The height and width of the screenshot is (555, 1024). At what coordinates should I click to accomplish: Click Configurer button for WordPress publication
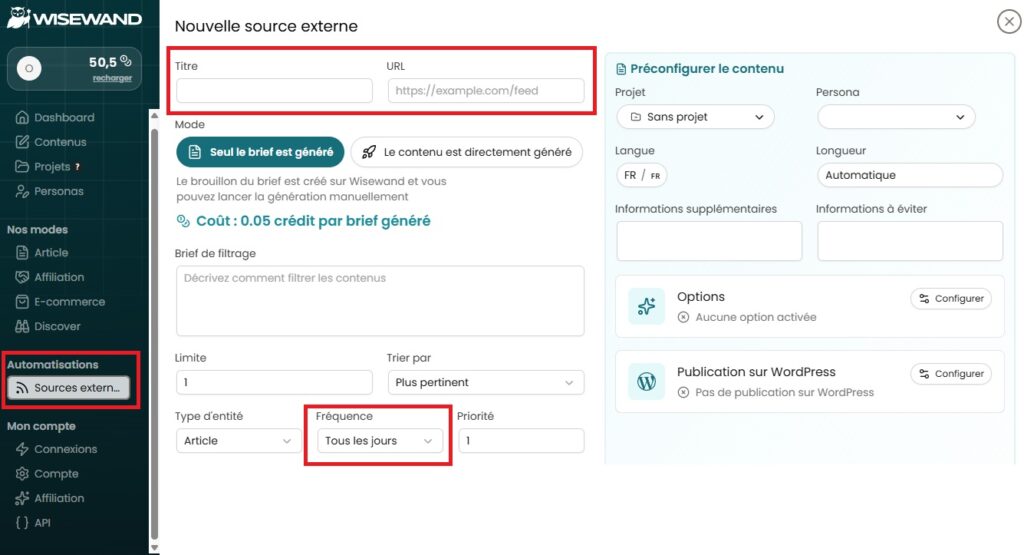(x=951, y=373)
